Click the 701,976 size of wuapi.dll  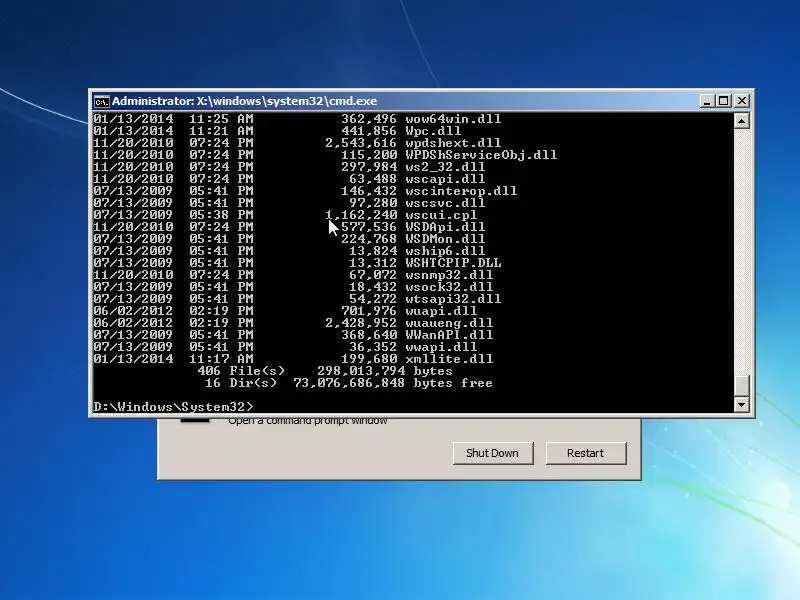click(x=369, y=311)
